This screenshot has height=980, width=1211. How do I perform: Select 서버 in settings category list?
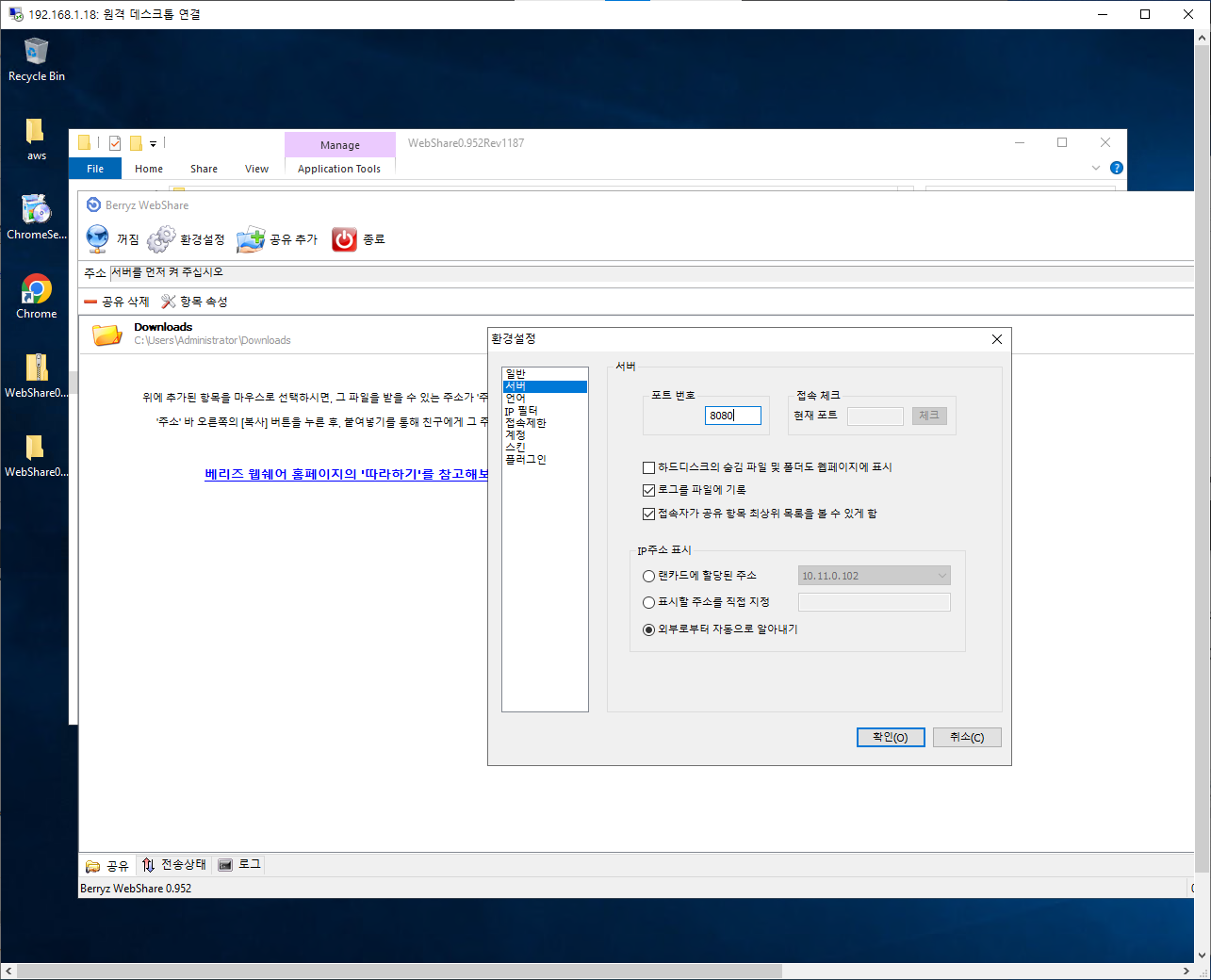(x=545, y=386)
